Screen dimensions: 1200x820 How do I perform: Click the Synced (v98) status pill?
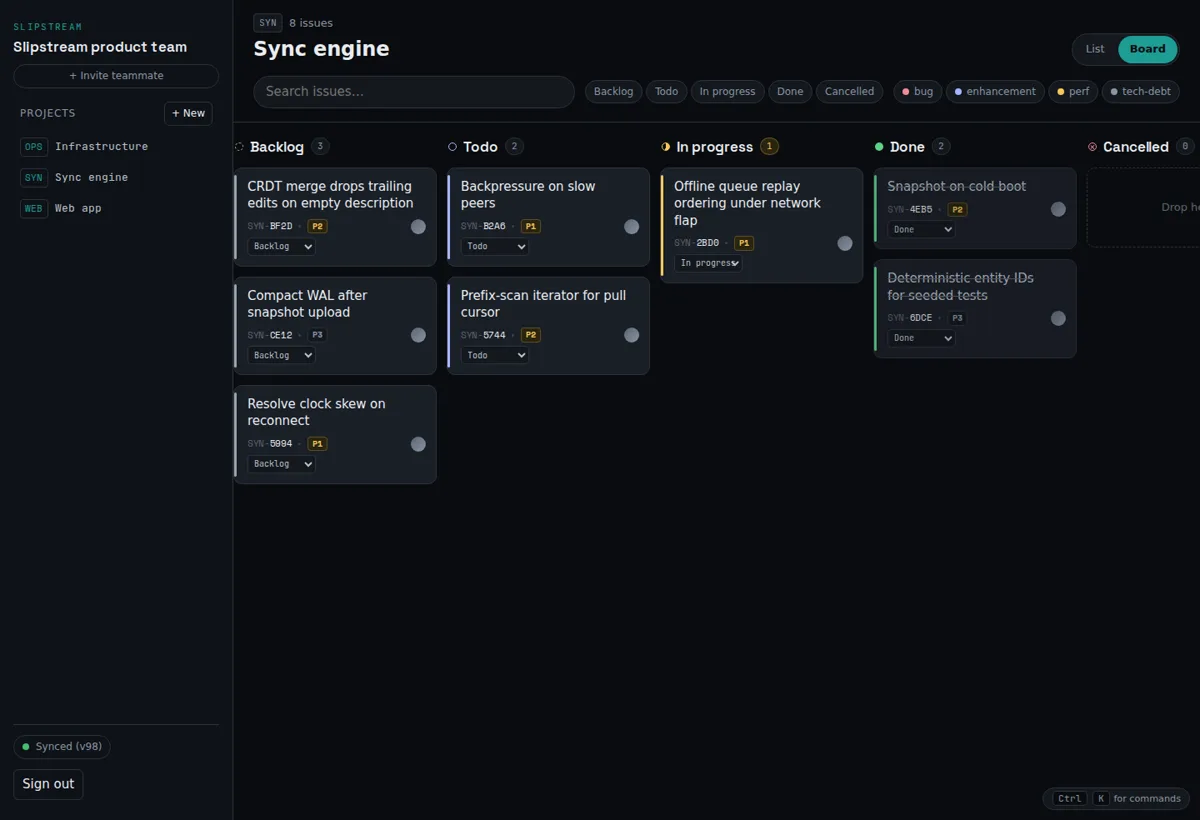coord(62,747)
